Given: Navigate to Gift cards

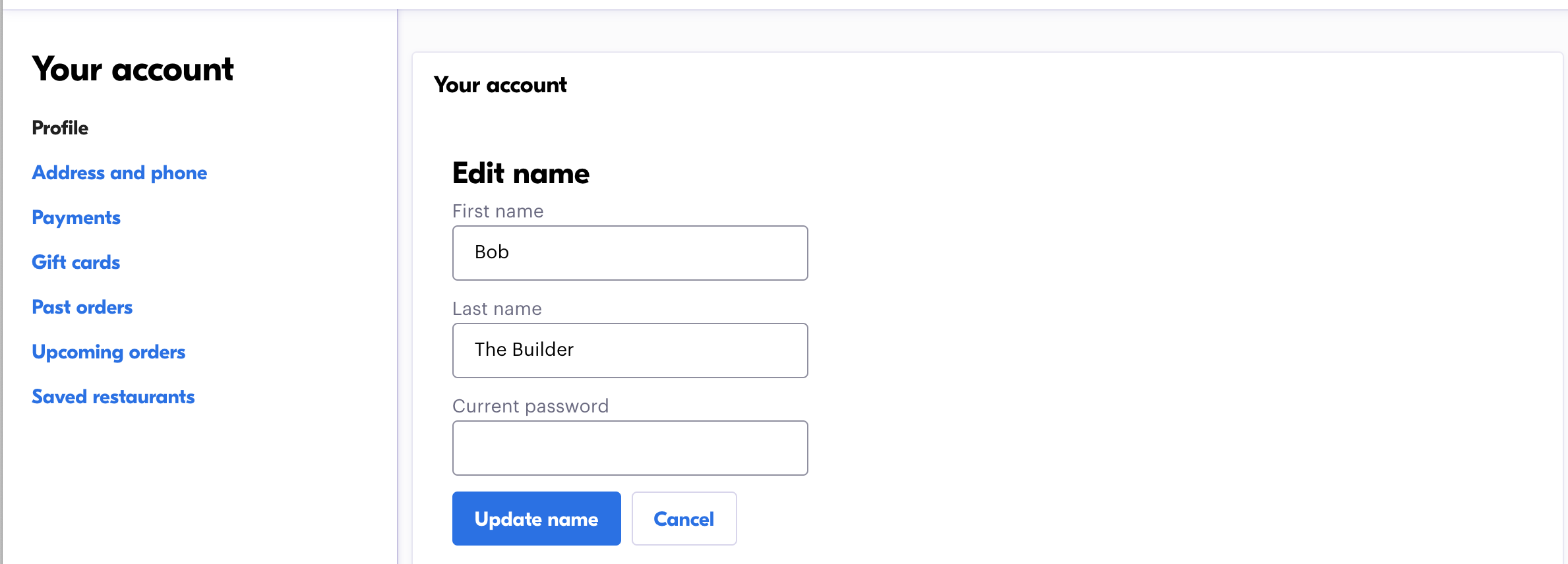Looking at the screenshot, I should coord(76,262).
